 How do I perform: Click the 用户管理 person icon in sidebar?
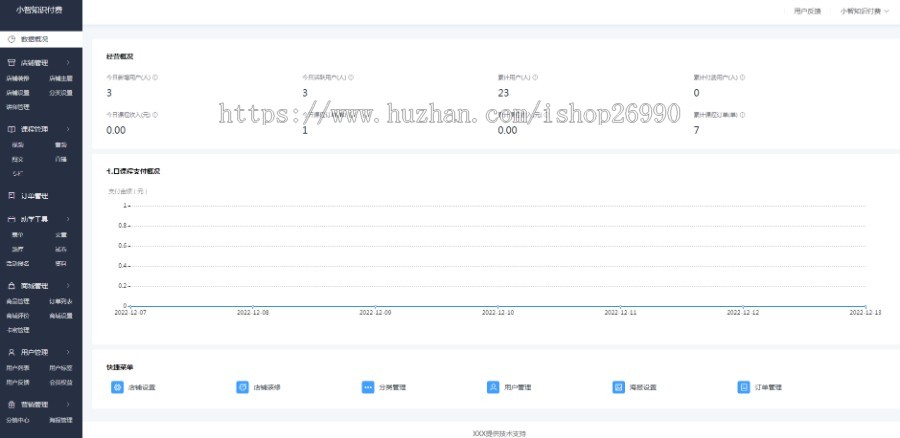(x=11, y=352)
